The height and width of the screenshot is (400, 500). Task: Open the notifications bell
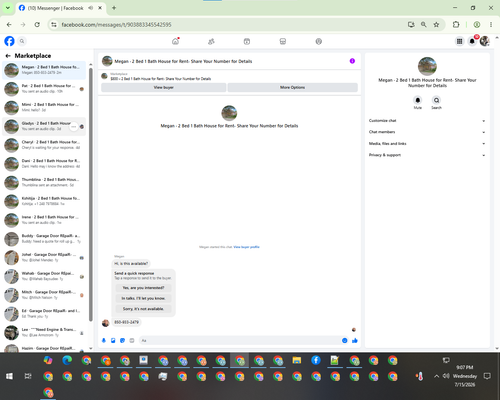[x=472, y=41]
